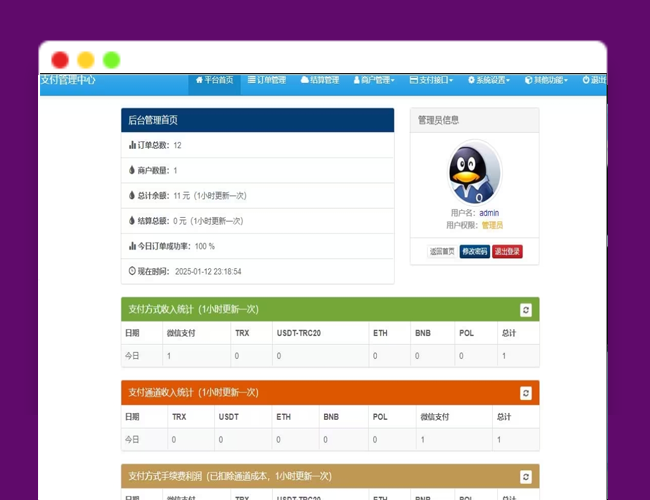Click the red close window button

point(60,60)
